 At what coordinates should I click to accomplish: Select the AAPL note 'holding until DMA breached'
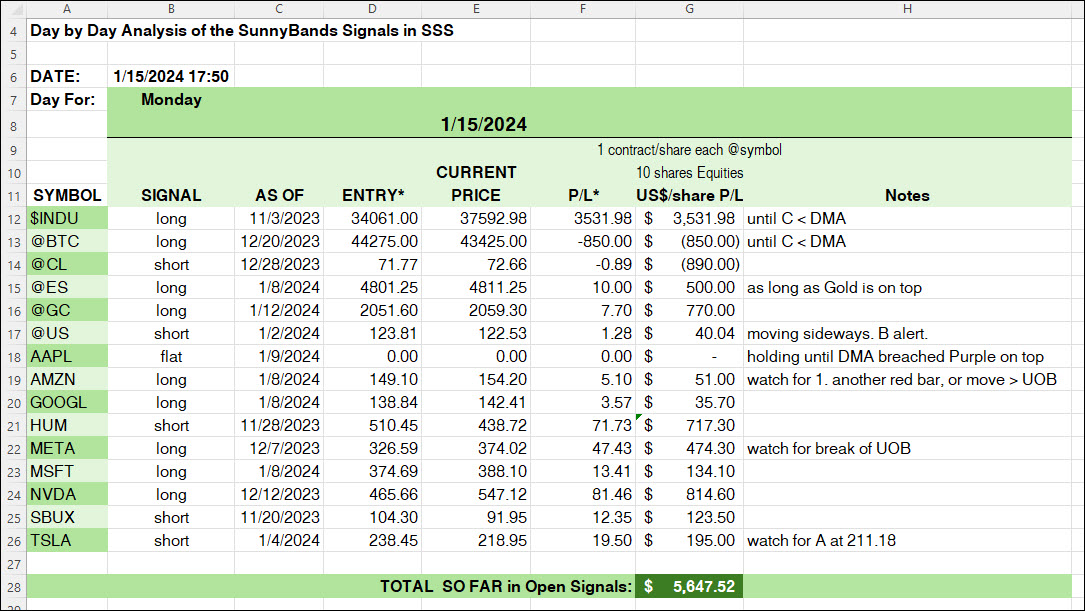[907, 356]
